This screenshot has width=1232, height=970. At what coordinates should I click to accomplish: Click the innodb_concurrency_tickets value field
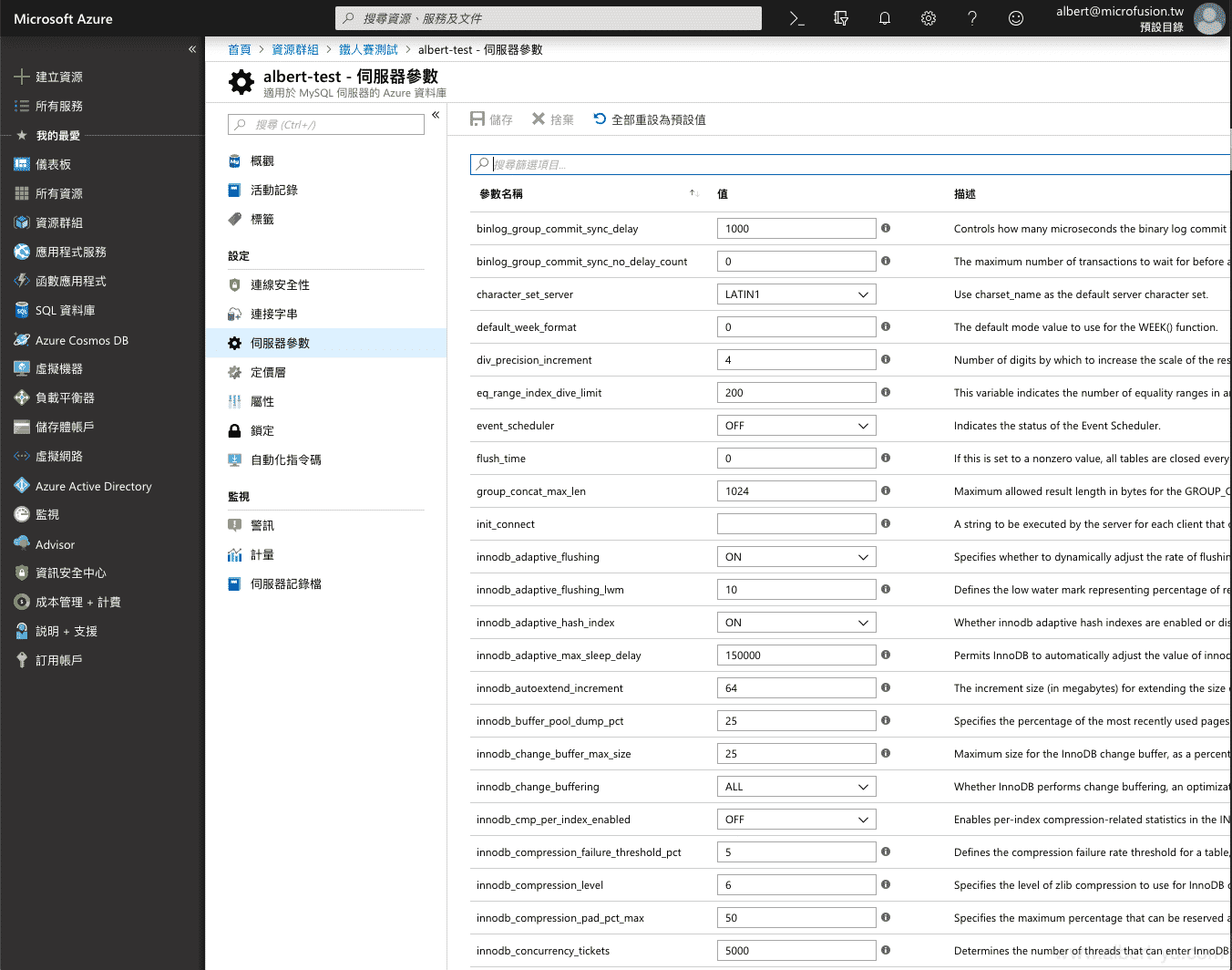tap(796, 951)
